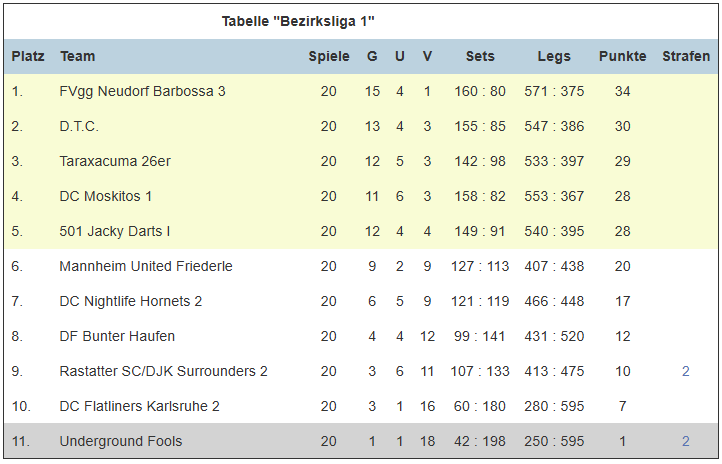Click the Legs column header

click(554, 56)
